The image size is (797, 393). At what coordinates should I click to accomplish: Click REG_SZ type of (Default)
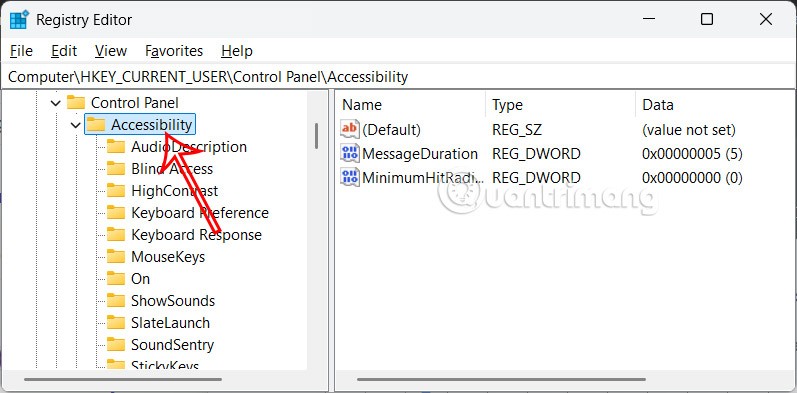click(x=517, y=130)
